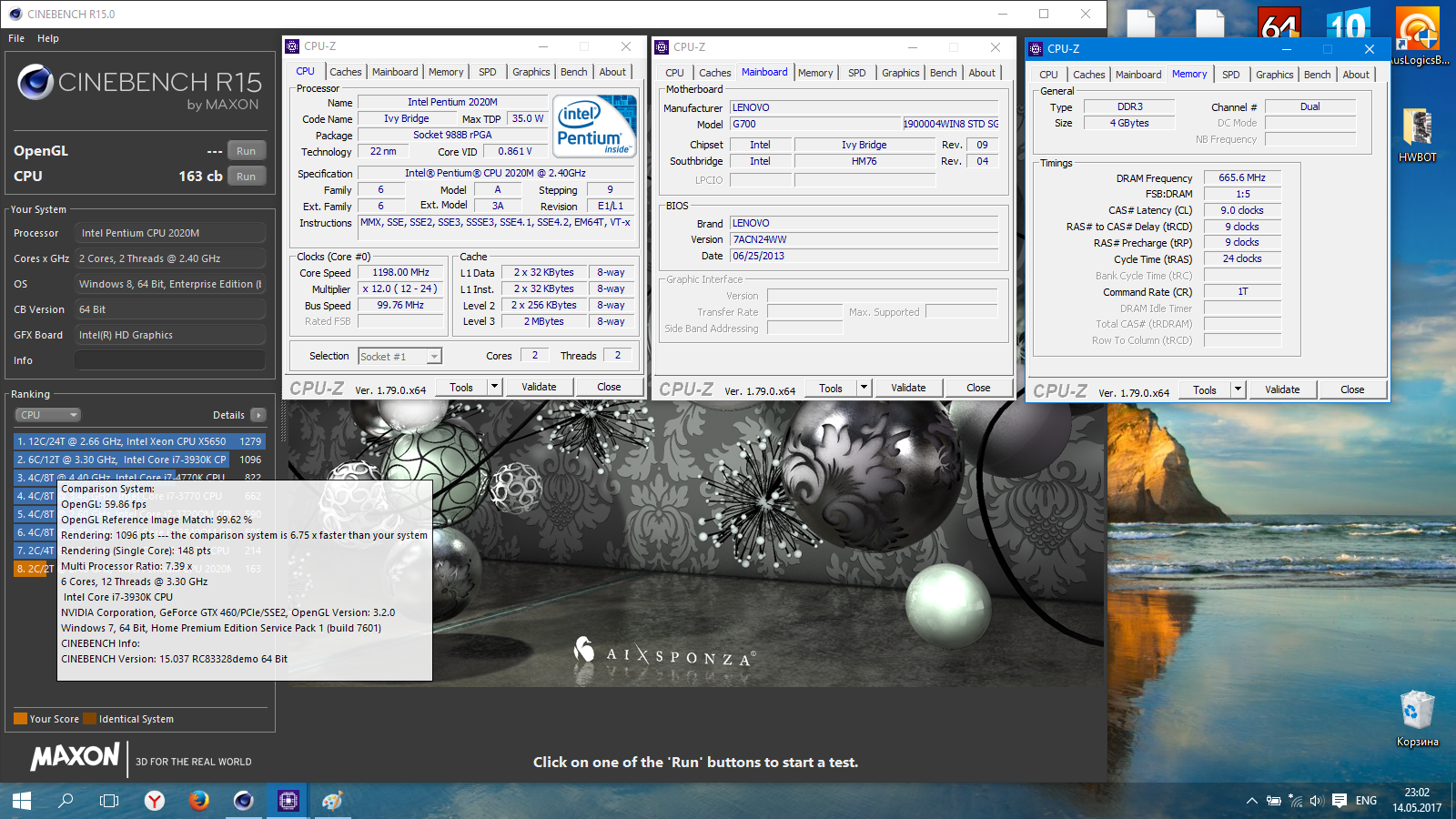Screen dimensions: 1456x819
Task: Run the CPU benchmark test
Action: (x=246, y=177)
